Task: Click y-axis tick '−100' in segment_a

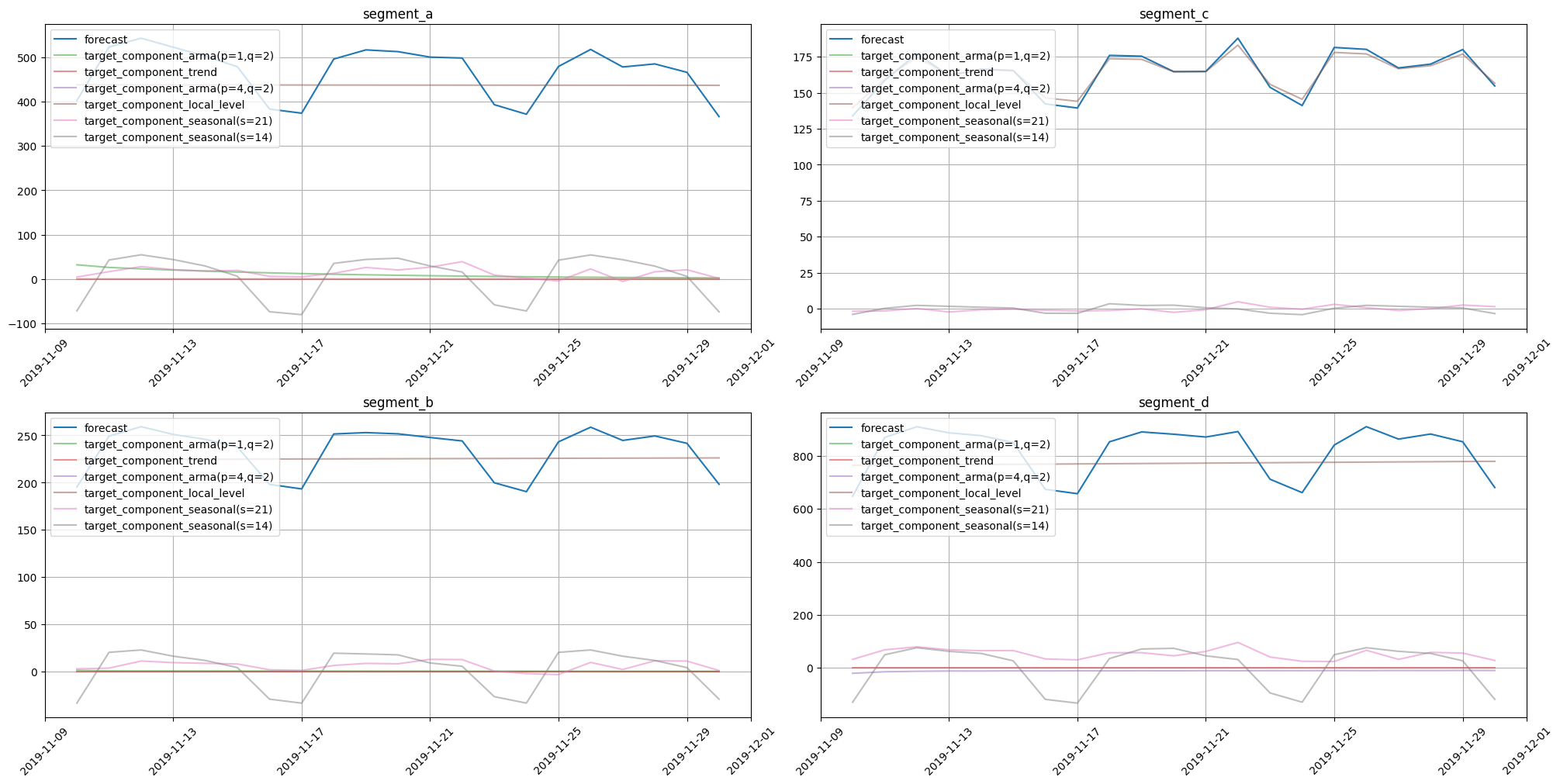Action: [24, 324]
